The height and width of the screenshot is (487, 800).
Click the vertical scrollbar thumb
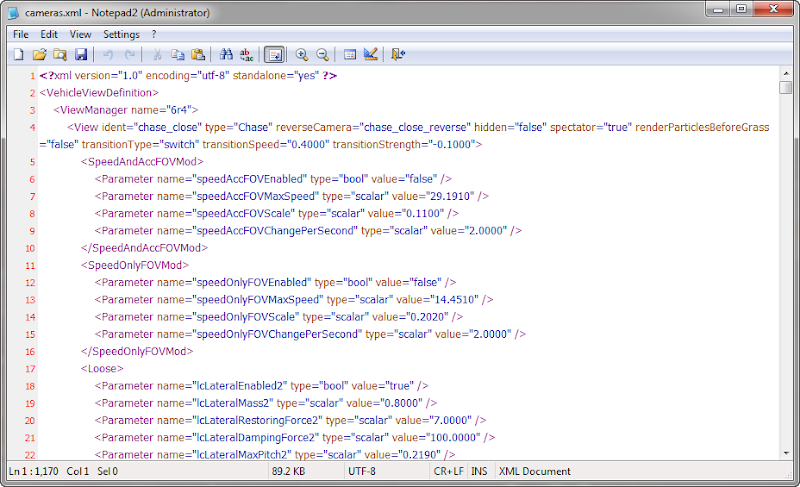tap(786, 87)
